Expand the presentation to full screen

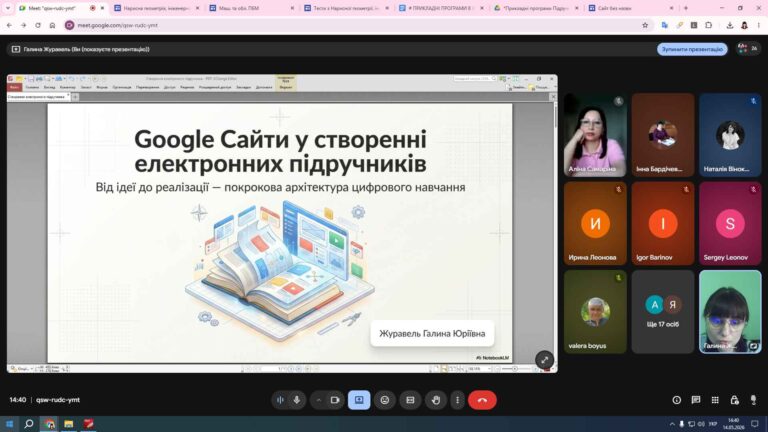(x=544, y=360)
